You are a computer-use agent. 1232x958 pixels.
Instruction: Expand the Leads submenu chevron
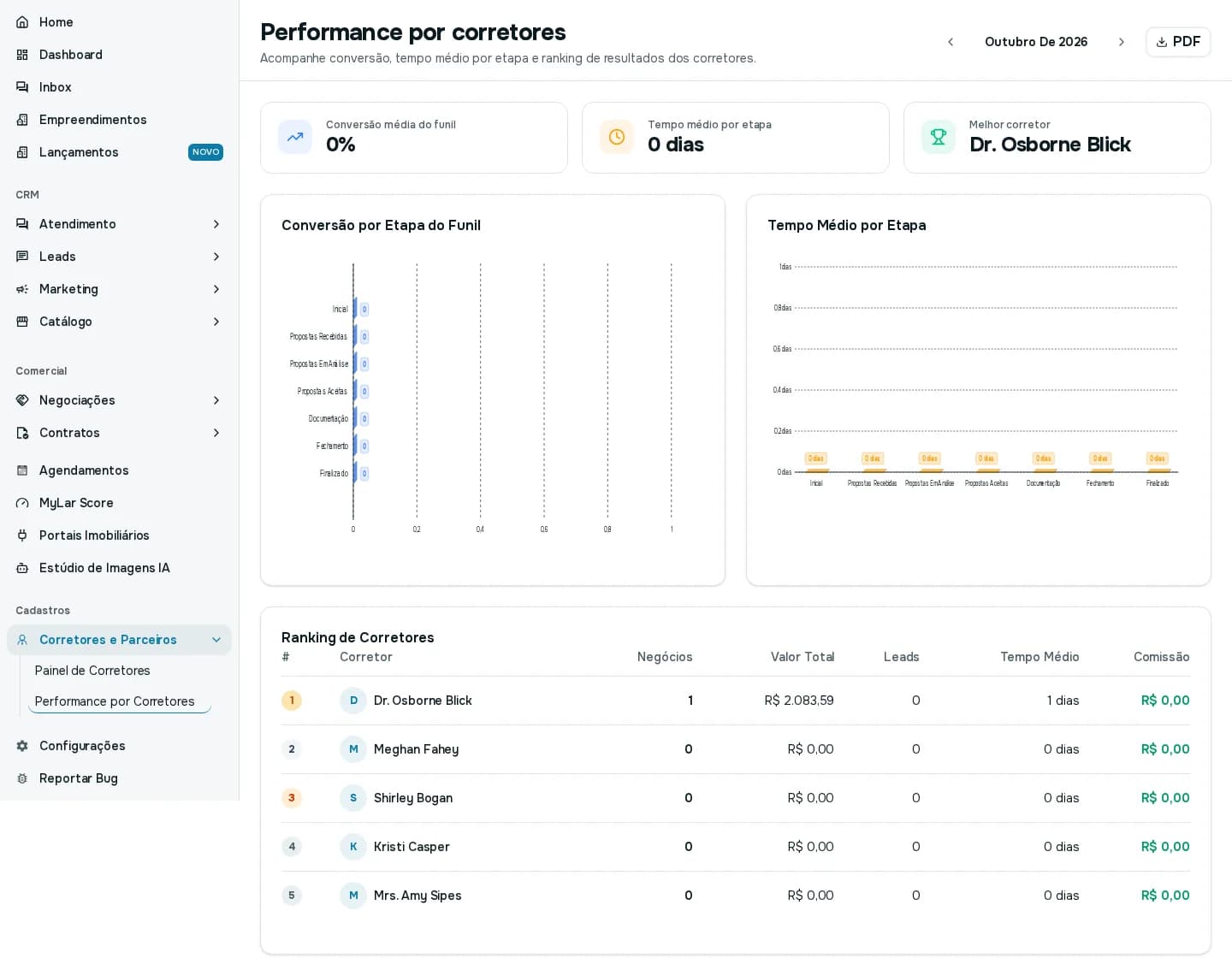[x=216, y=257]
